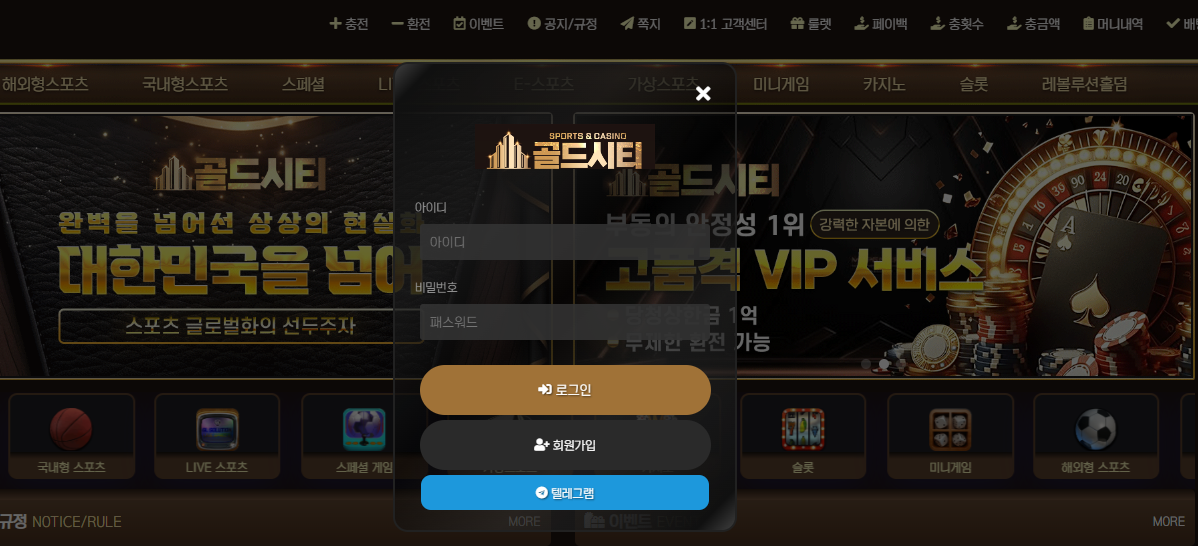The width and height of the screenshot is (1198, 546).
Task: Open the blue 텔레그램 button
Action: pos(565,493)
